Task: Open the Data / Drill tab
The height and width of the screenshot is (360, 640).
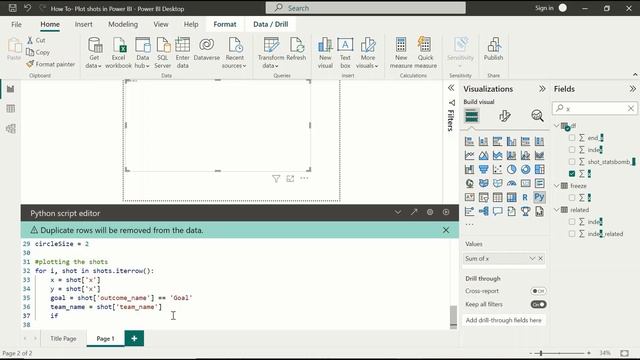Action: (x=271, y=24)
